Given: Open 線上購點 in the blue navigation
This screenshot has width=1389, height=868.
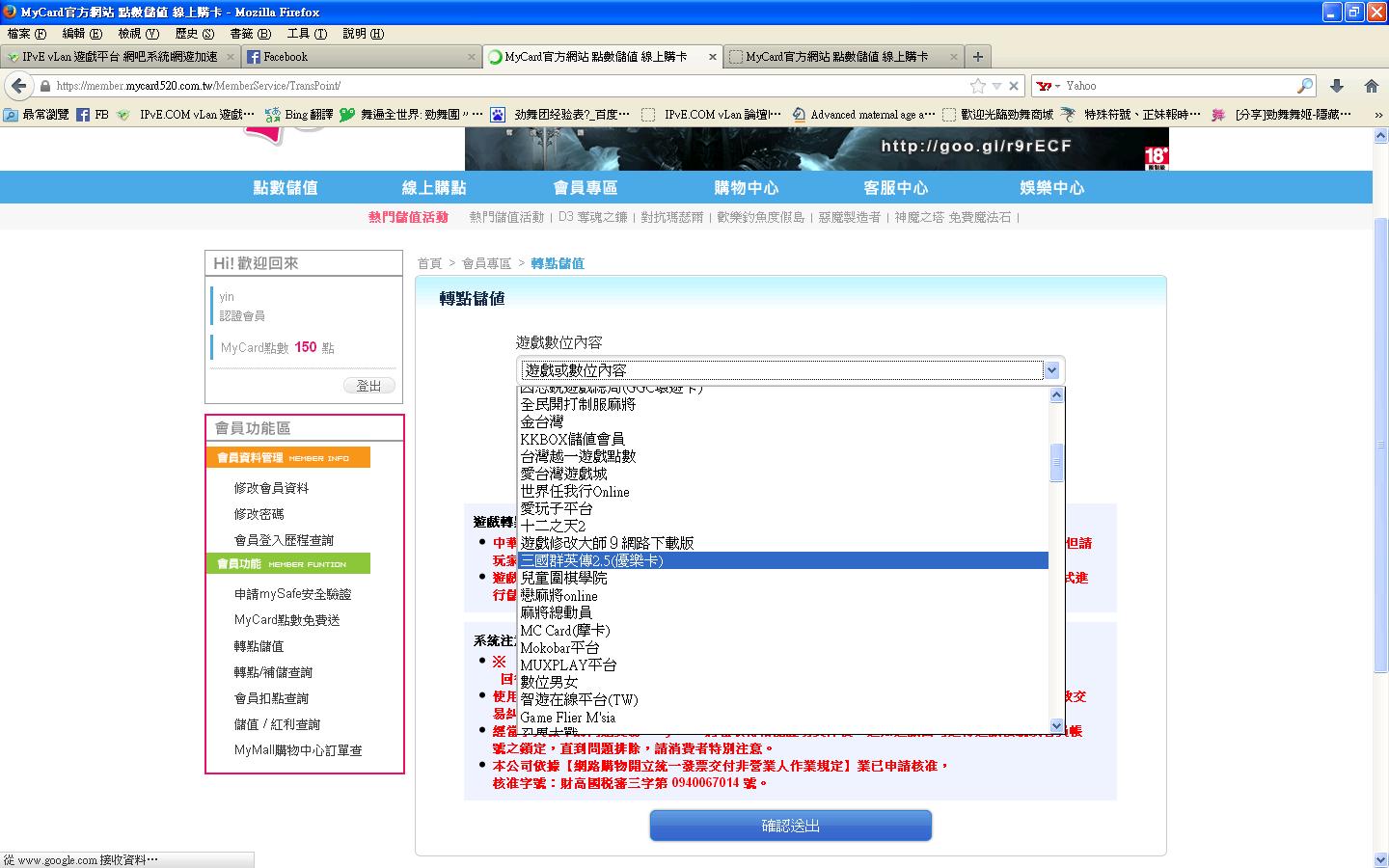Looking at the screenshot, I should (434, 188).
